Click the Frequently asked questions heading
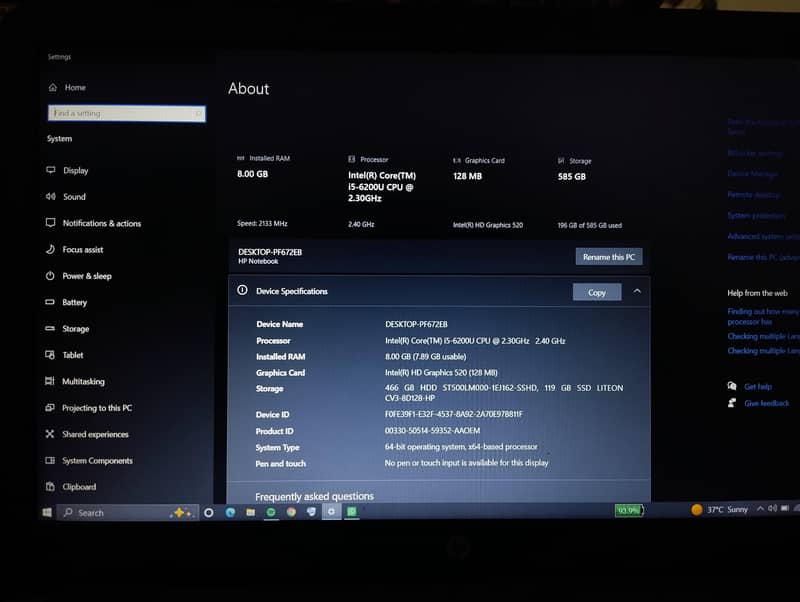This screenshot has height=602, width=800. click(314, 496)
